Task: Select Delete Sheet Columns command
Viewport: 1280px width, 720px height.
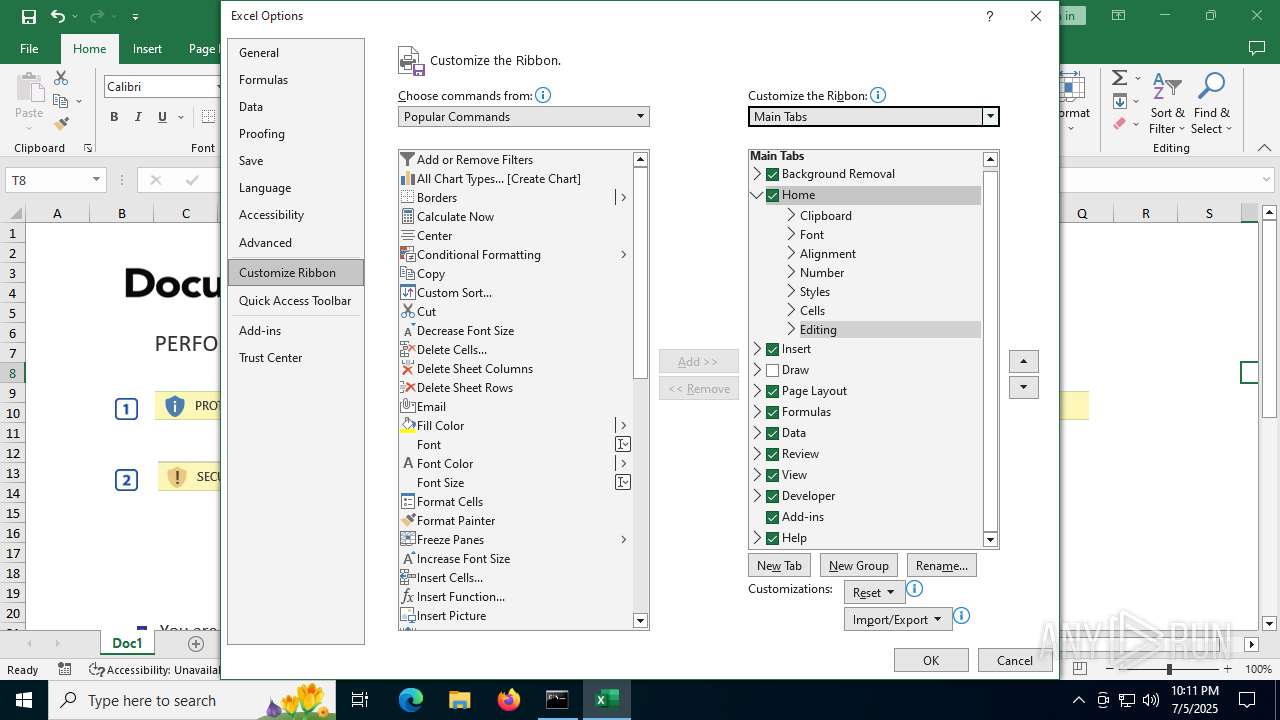Action: coord(515,369)
